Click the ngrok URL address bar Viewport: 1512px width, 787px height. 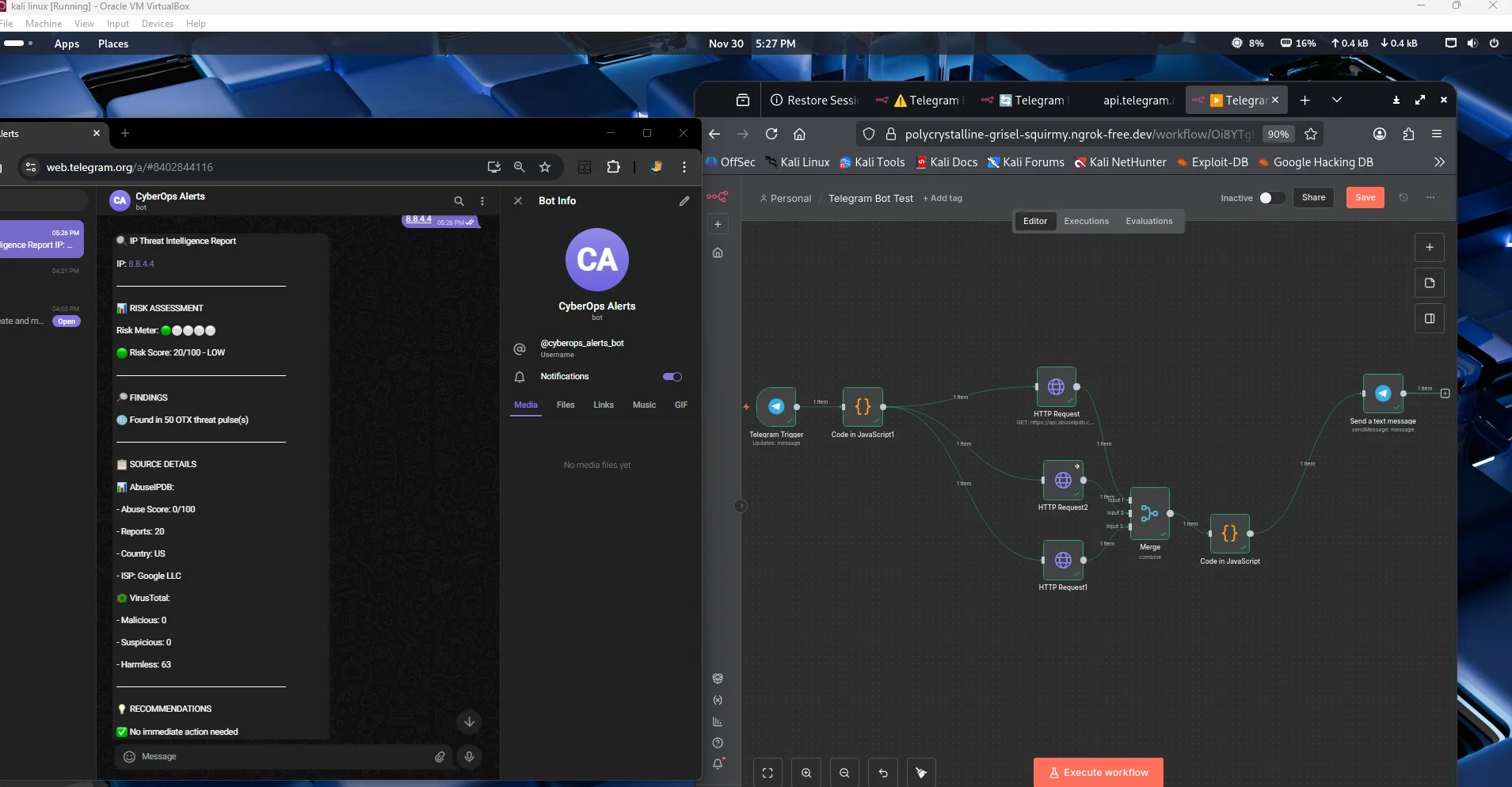[1078, 135]
